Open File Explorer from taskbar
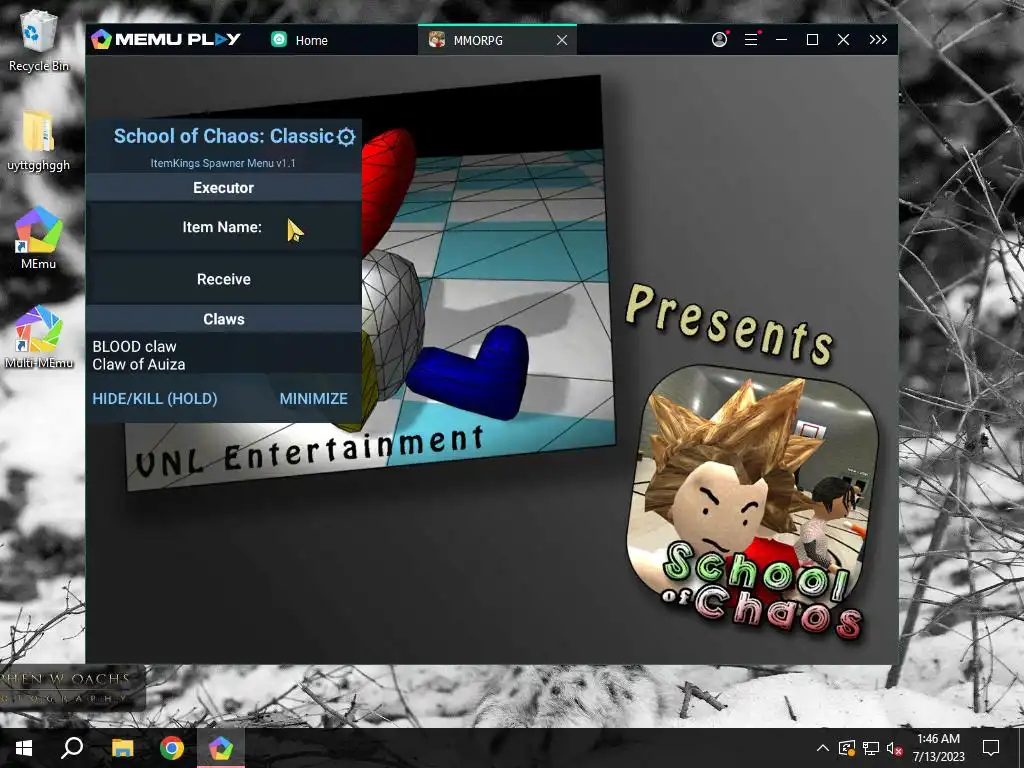The height and width of the screenshot is (768, 1024). click(x=122, y=748)
